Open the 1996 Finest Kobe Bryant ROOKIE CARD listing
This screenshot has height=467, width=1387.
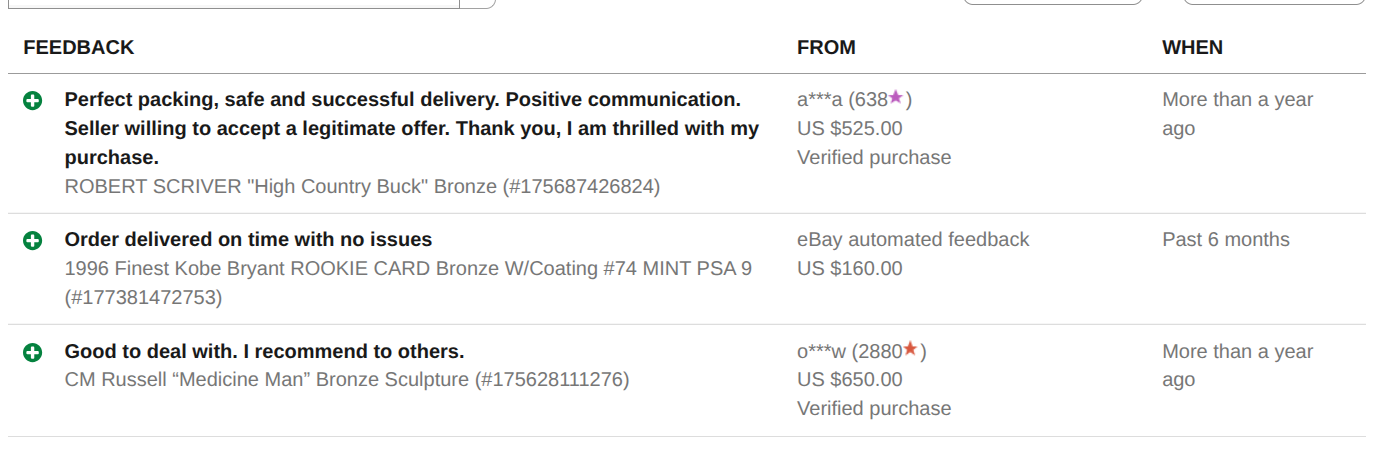coord(408,268)
